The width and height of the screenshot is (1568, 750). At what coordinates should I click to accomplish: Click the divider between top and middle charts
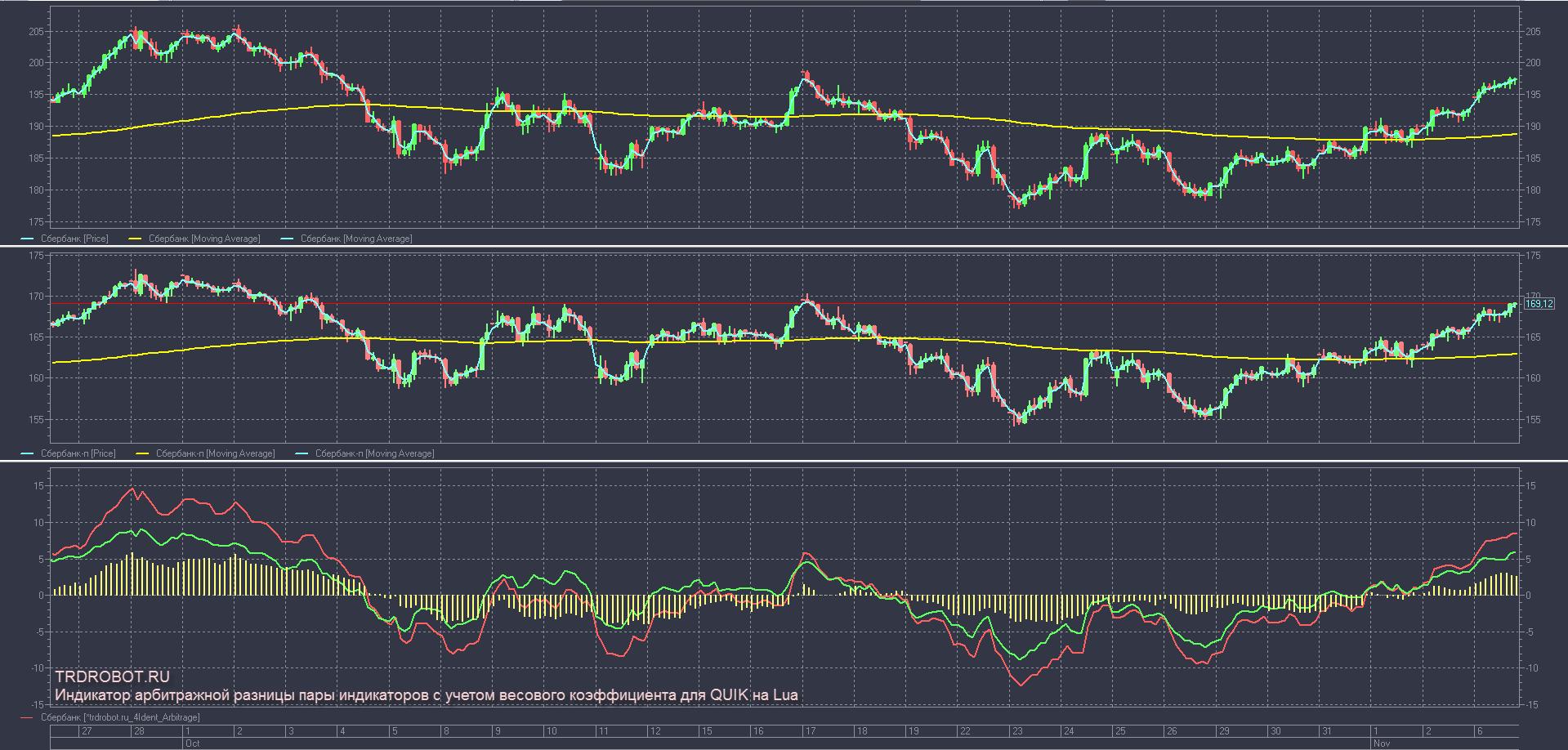784,246
